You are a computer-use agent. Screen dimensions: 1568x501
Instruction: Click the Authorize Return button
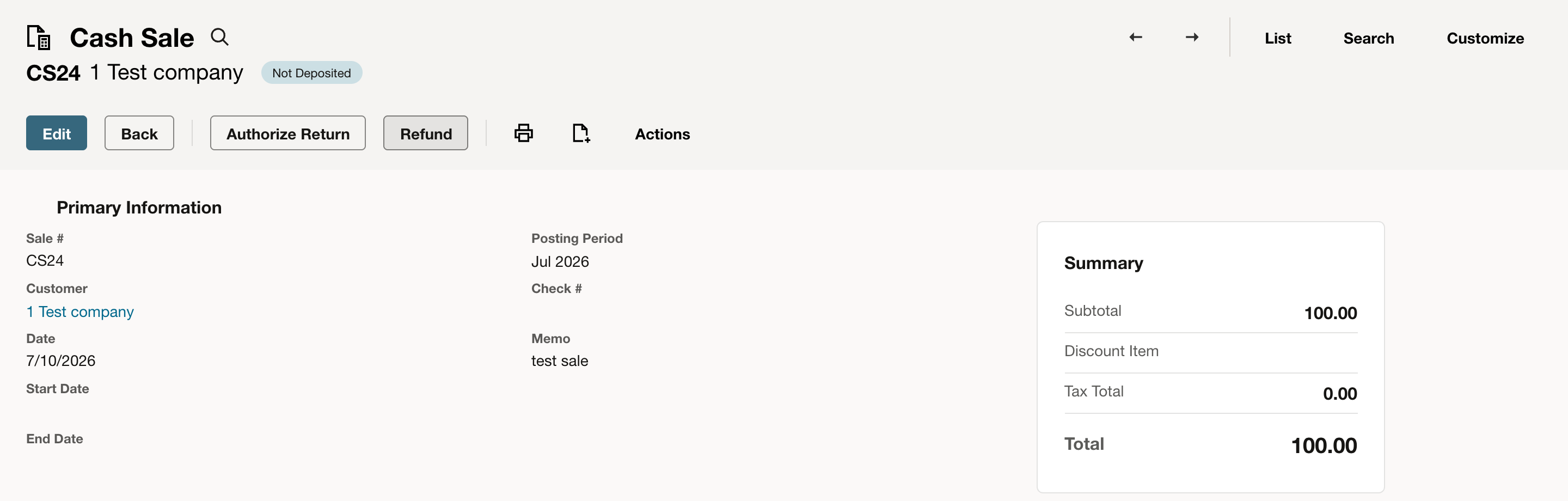tap(288, 133)
